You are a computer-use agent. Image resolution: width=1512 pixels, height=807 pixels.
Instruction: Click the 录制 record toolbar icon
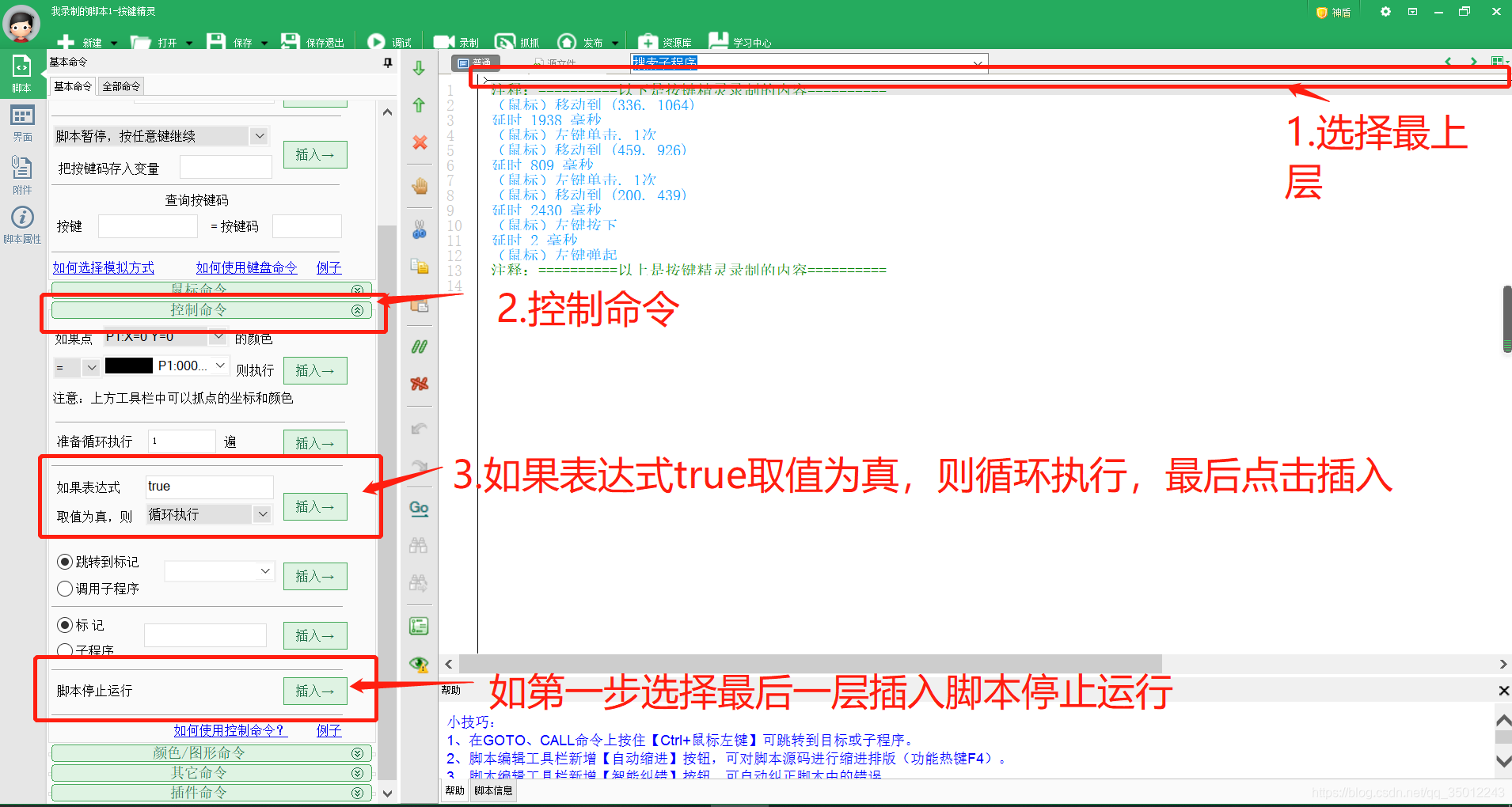click(456, 41)
